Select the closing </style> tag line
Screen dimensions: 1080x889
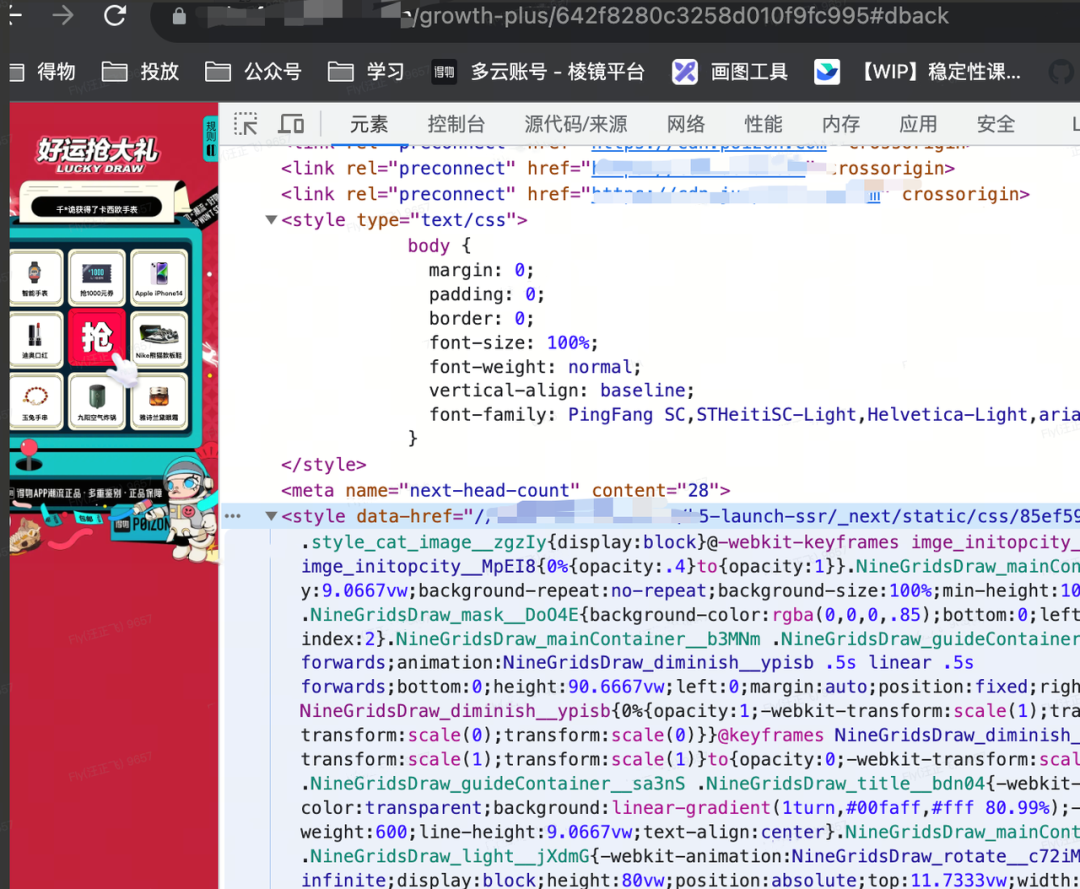[324, 465]
